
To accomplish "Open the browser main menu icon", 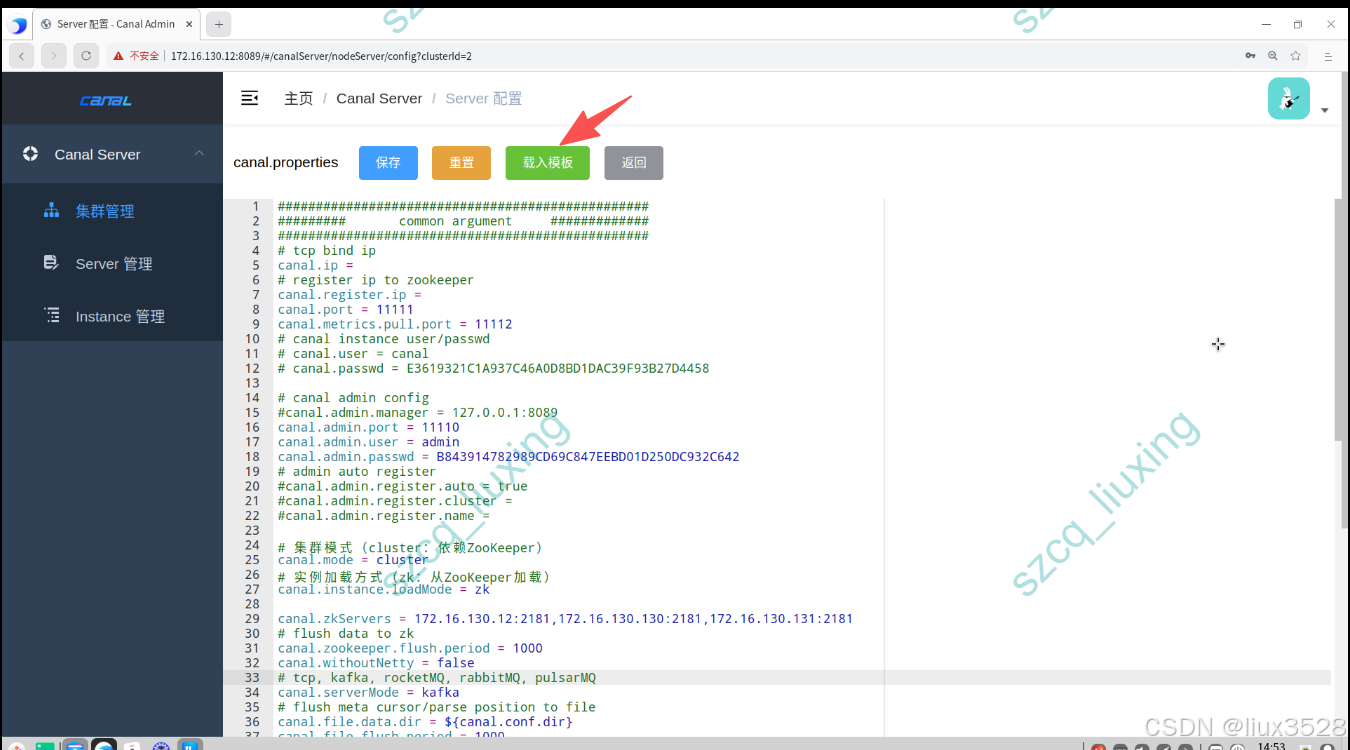I will (x=1329, y=56).
